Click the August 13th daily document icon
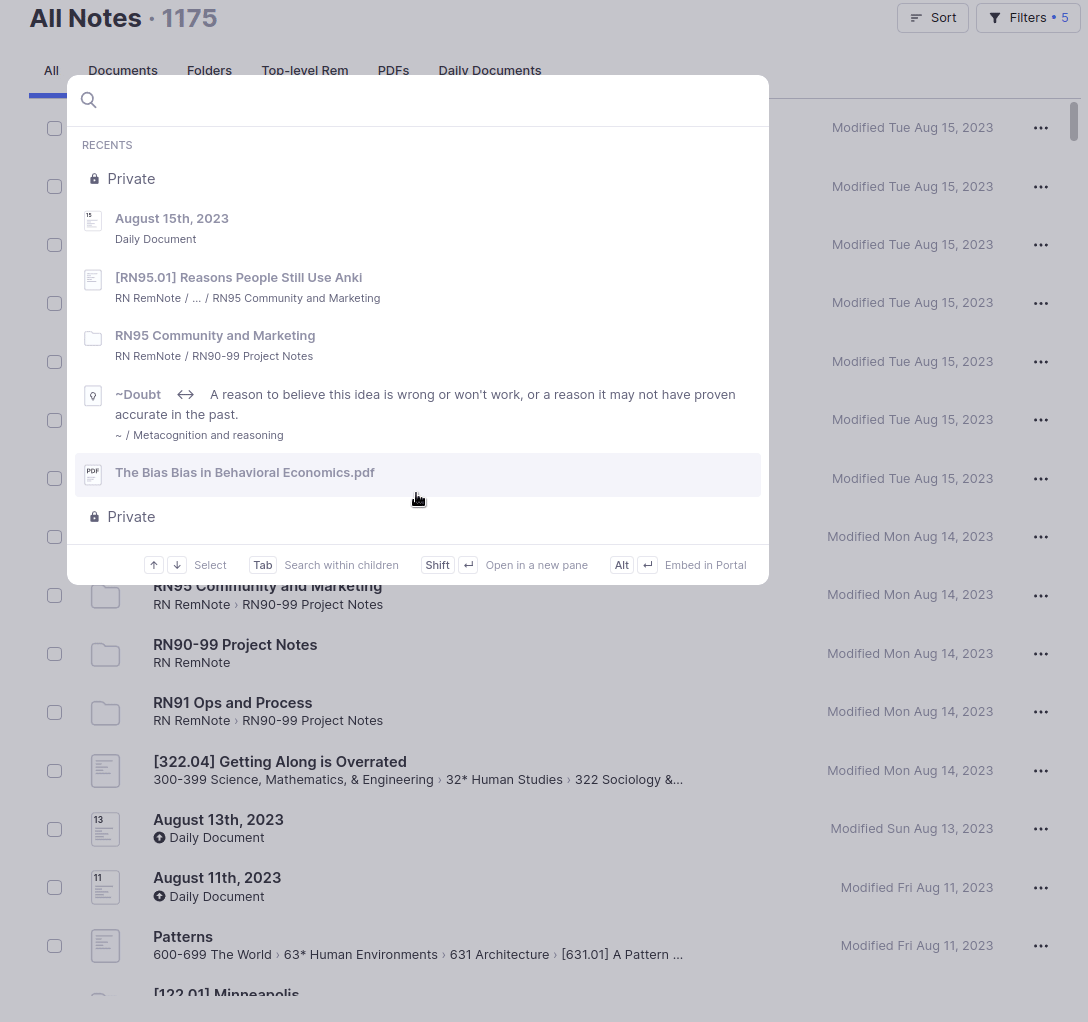The image size is (1088, 1022). pos(105,829)
